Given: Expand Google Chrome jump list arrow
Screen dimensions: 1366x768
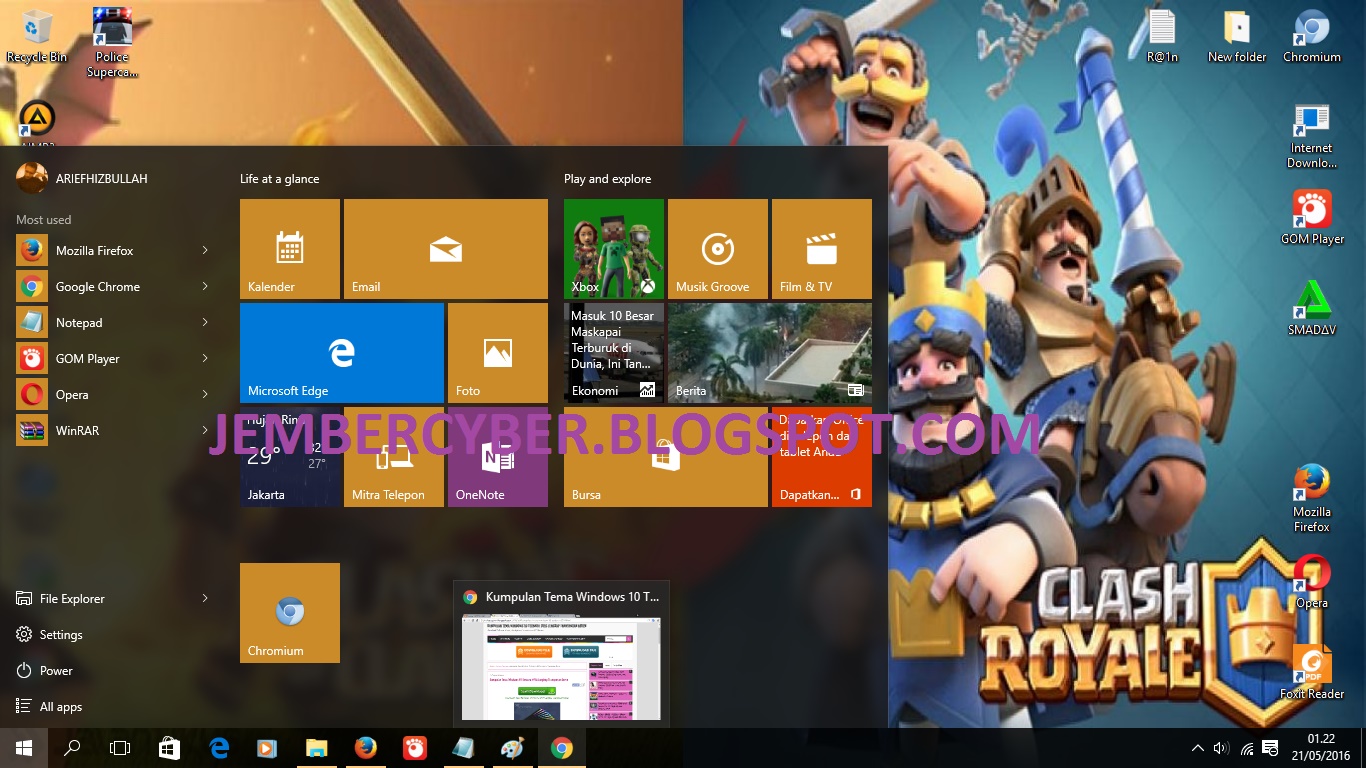Looking at the screenshot, I should click(x=205, y=287).
